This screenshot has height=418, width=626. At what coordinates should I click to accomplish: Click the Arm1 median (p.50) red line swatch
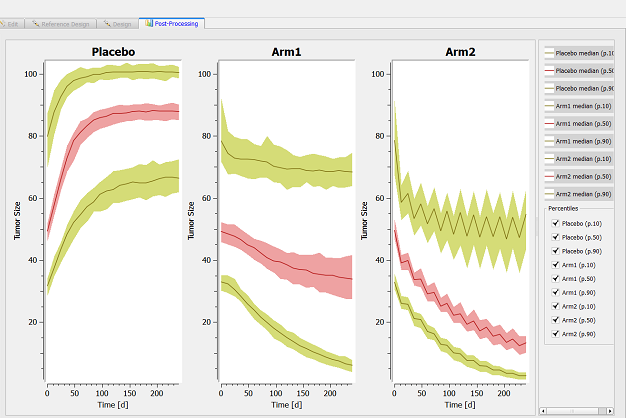pyautogui.click(x=548, y=123)
